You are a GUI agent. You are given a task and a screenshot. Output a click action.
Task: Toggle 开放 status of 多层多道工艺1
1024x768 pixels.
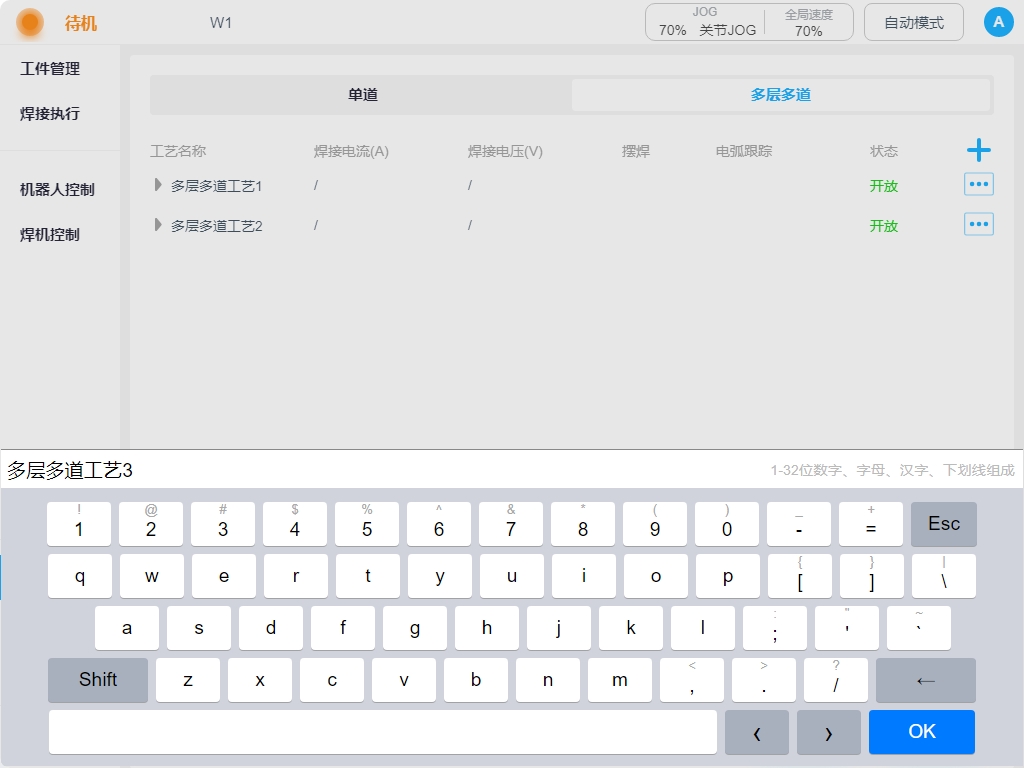[883, 186]
